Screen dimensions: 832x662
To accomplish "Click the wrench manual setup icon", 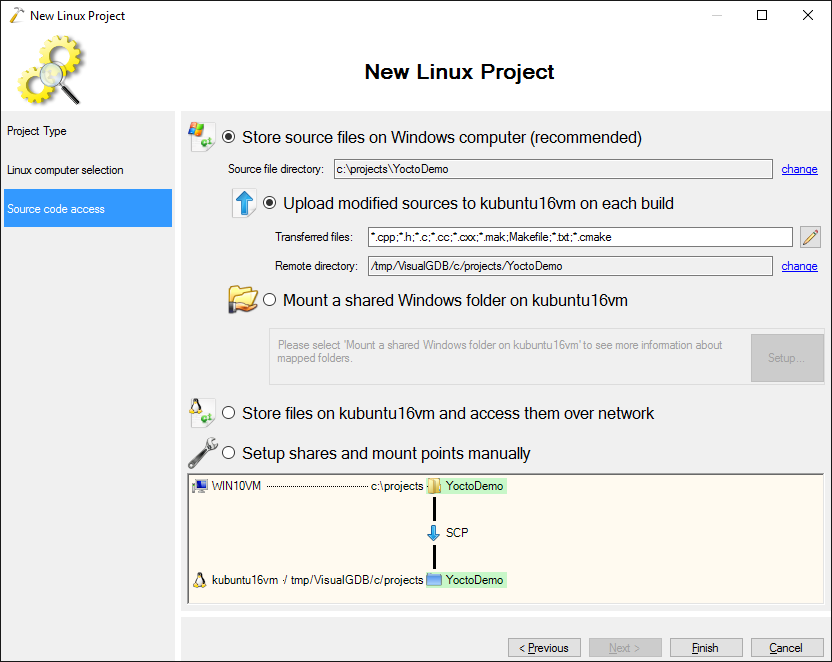I will pos(203,454).
